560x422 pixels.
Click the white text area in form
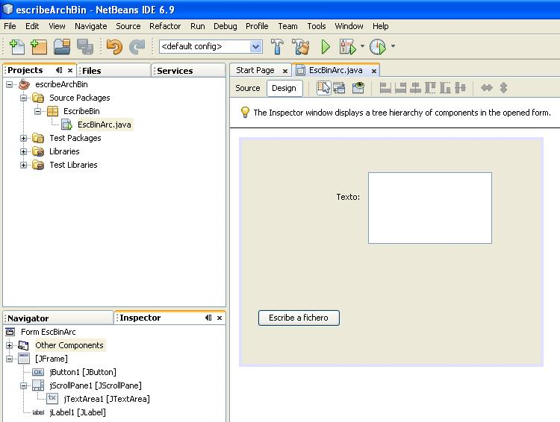(x=430, y=208)
